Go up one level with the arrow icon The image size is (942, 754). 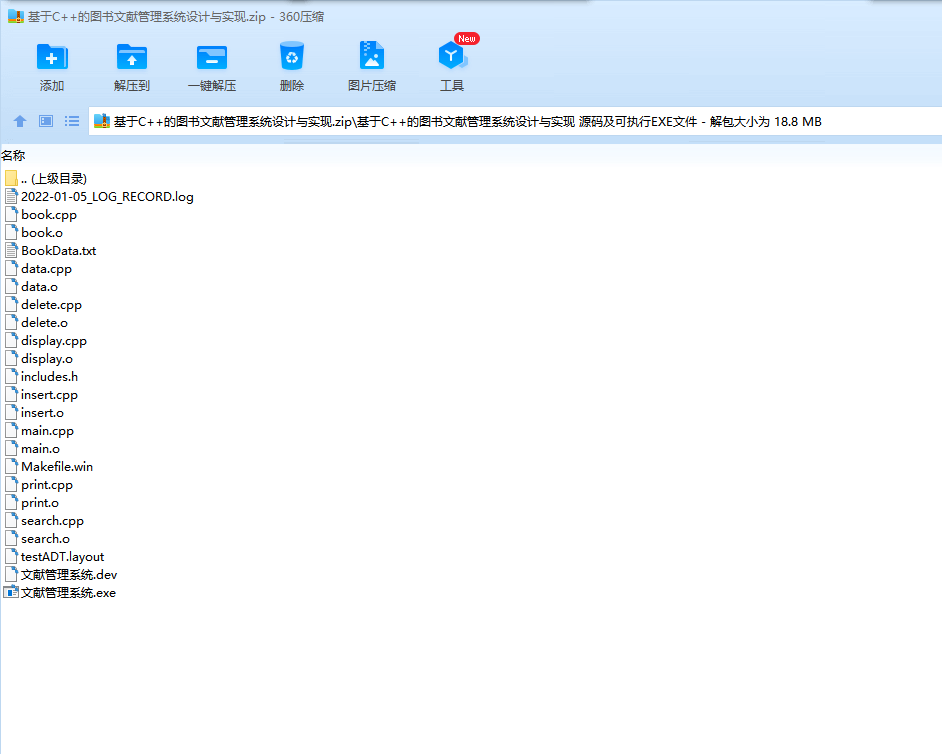(x=20, y=121)
